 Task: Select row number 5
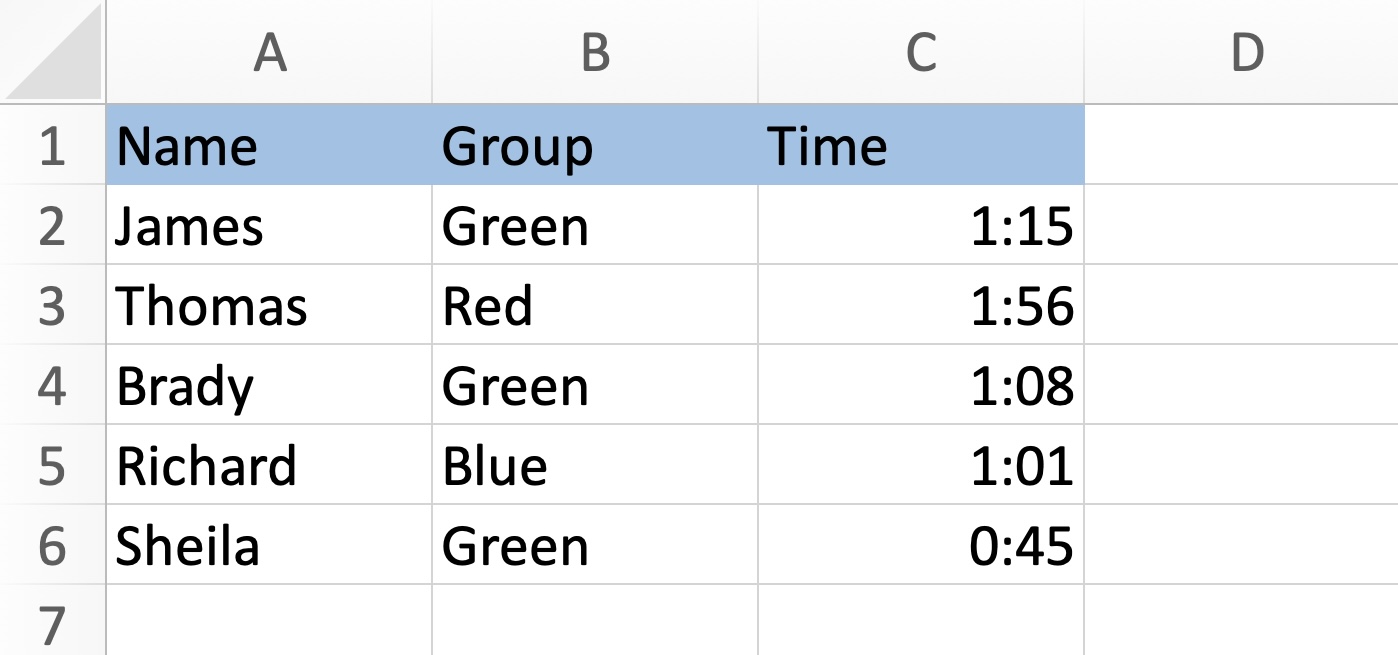52,465
